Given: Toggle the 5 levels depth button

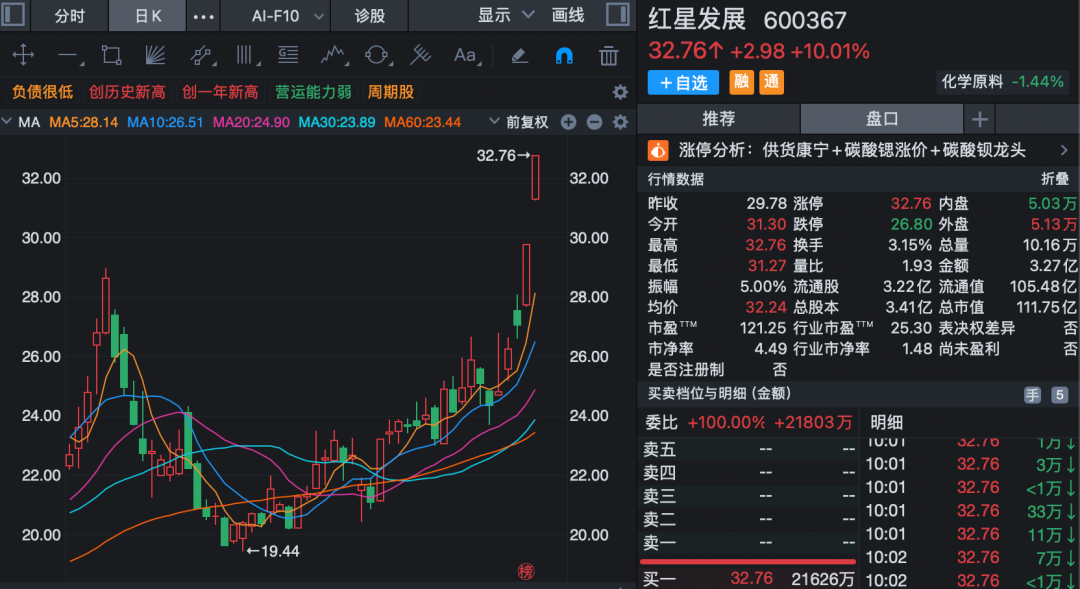Looking at the screenshot, I should tap(1059, 395).
